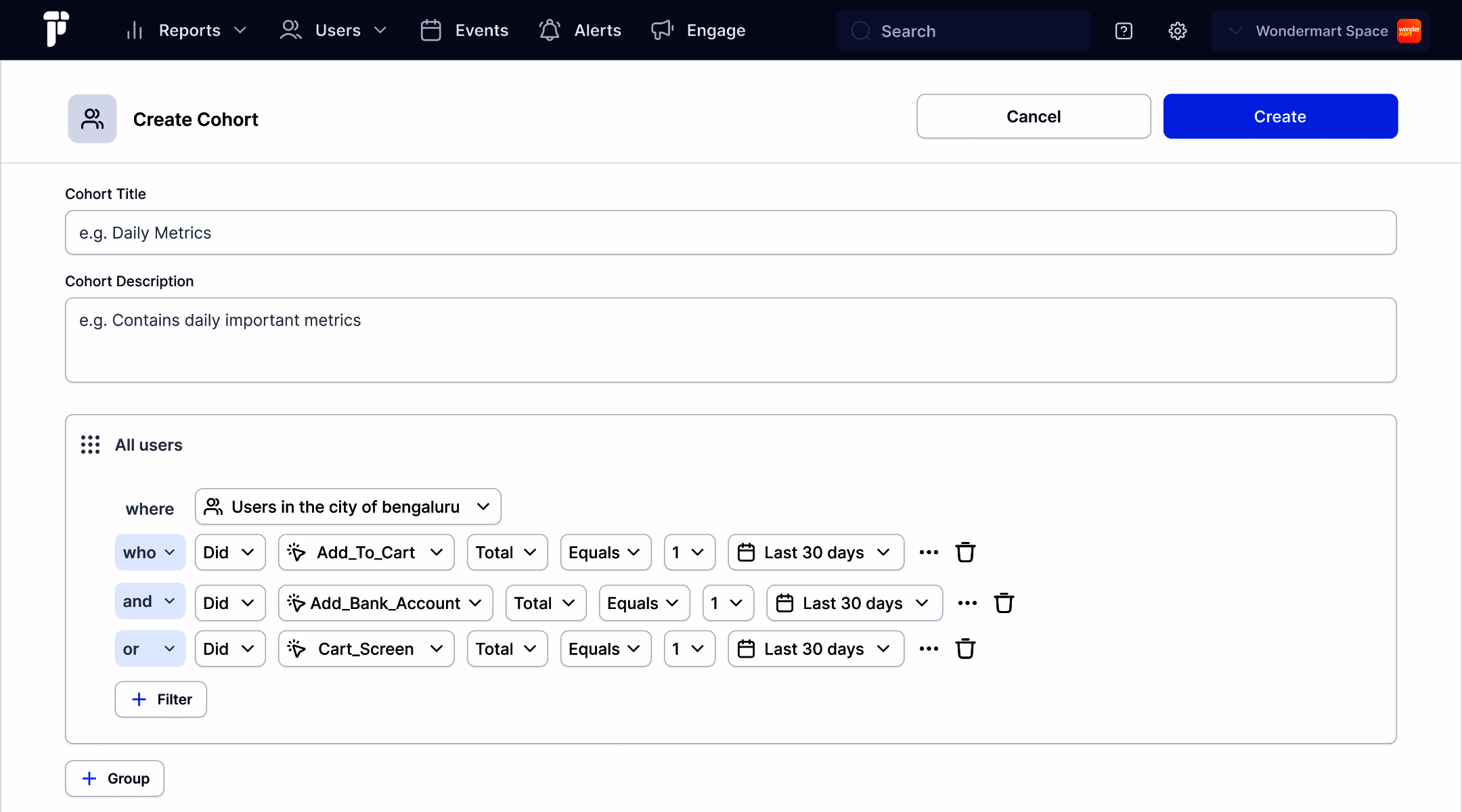Expand the 'or' condition operator dropdown

pyautogui.click(x=150, y=649)
